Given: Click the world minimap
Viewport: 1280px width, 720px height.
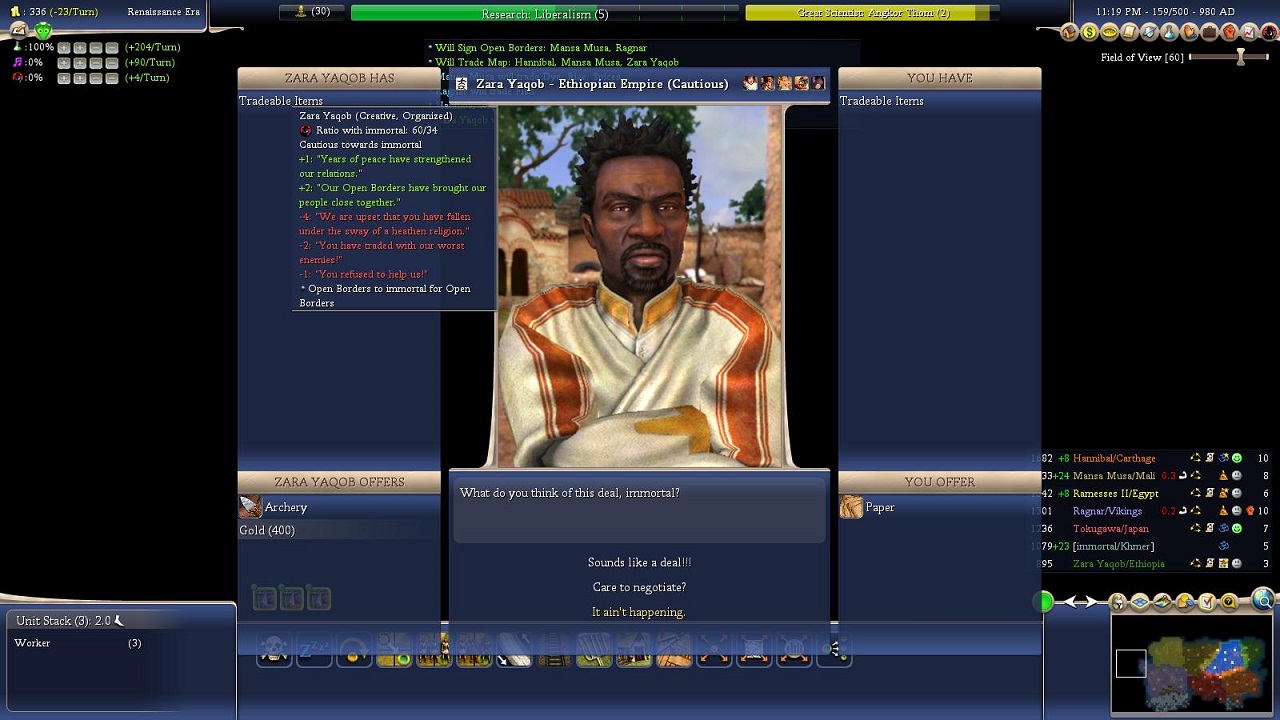Looking at the screenshot, I should pos(1191,665).
